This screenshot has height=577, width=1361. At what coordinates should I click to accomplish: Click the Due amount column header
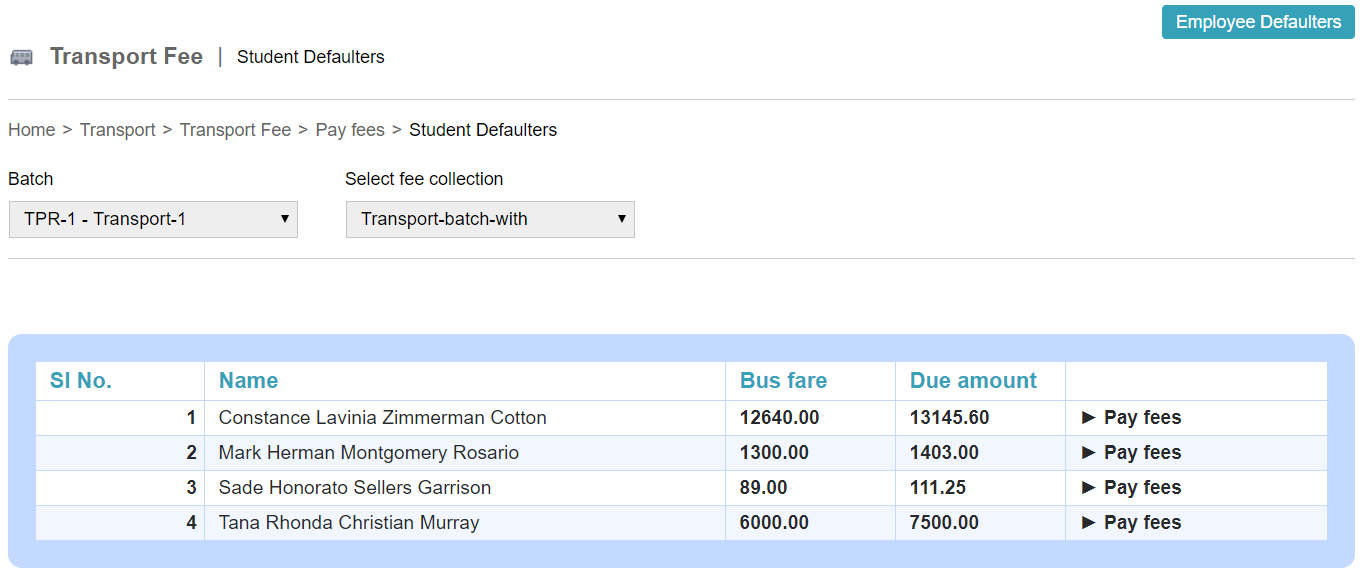tap(973, 381)
